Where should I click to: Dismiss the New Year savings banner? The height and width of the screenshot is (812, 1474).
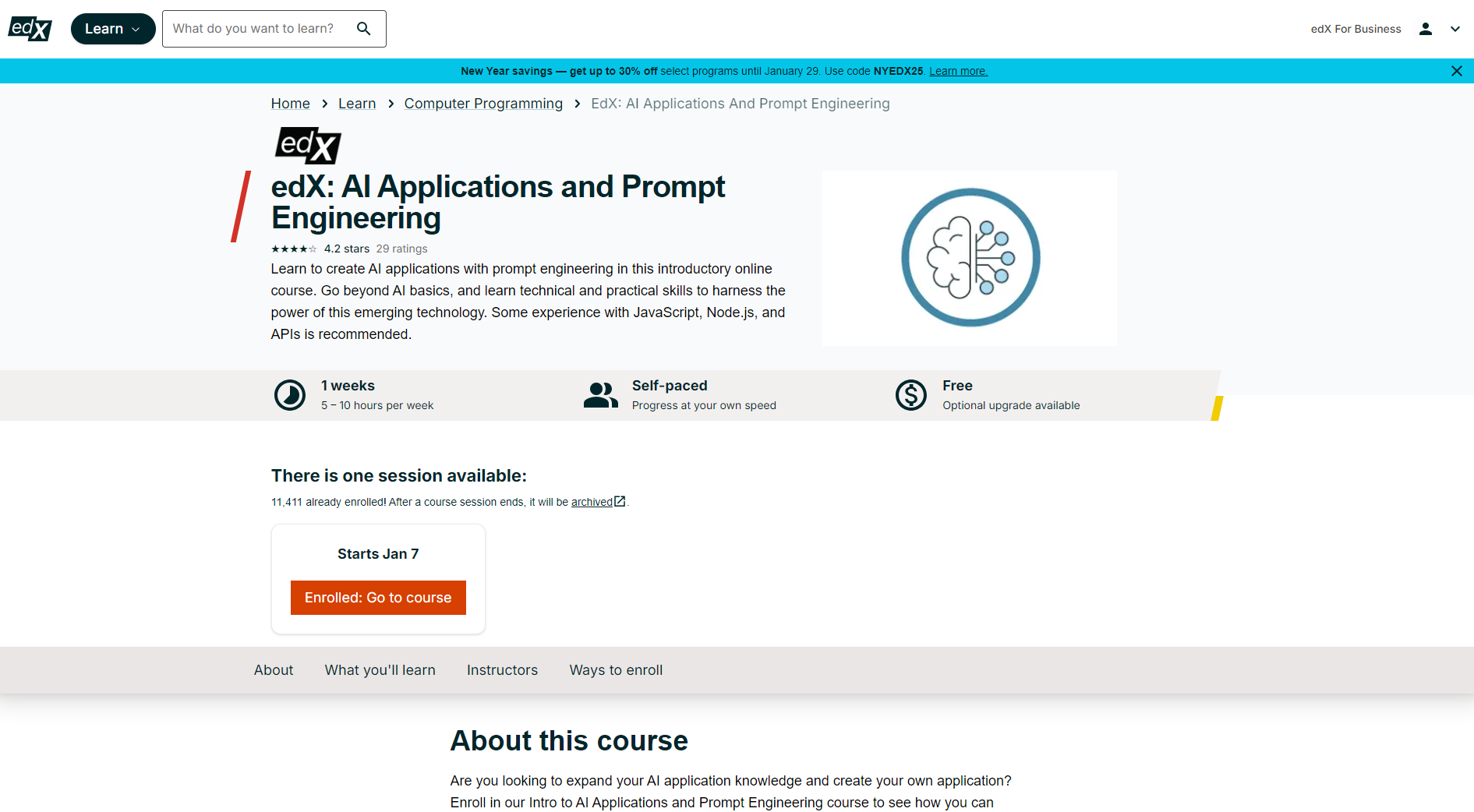pyautogui.click(x=1457, y=71)
